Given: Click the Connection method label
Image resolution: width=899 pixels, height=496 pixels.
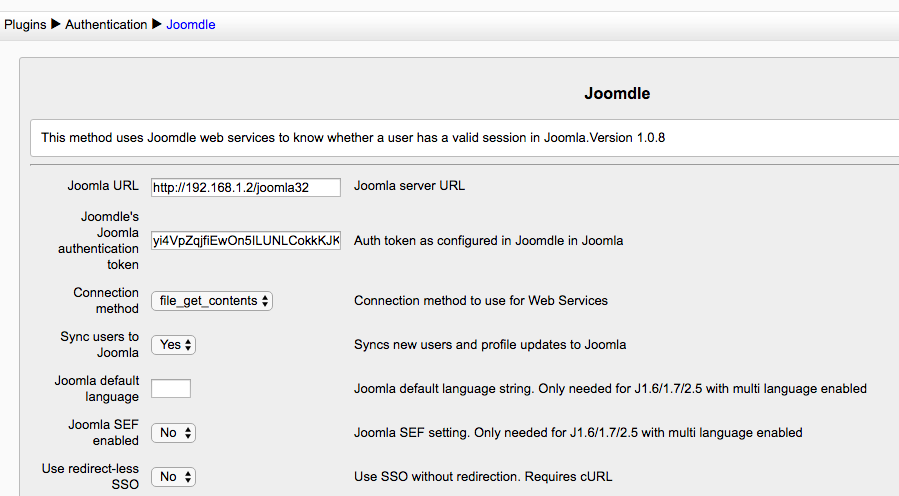Looking at the screenshot, I should pos(106,301).
